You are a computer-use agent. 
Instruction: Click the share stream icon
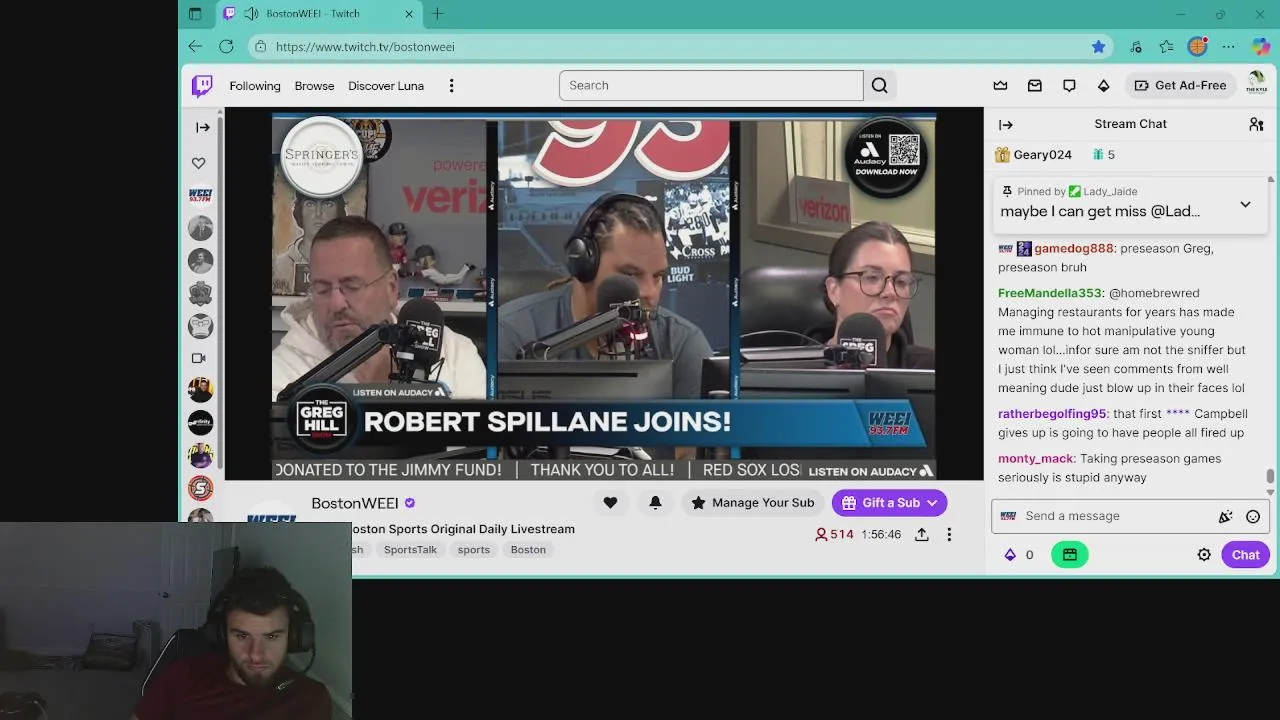pyautogui.click(x=921, y=535)
